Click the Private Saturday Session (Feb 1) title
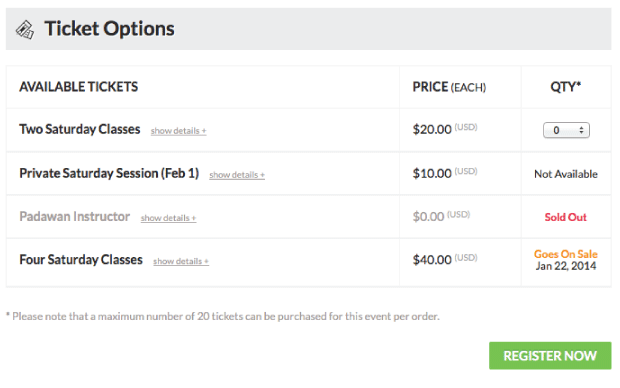 tap(109, 173)
